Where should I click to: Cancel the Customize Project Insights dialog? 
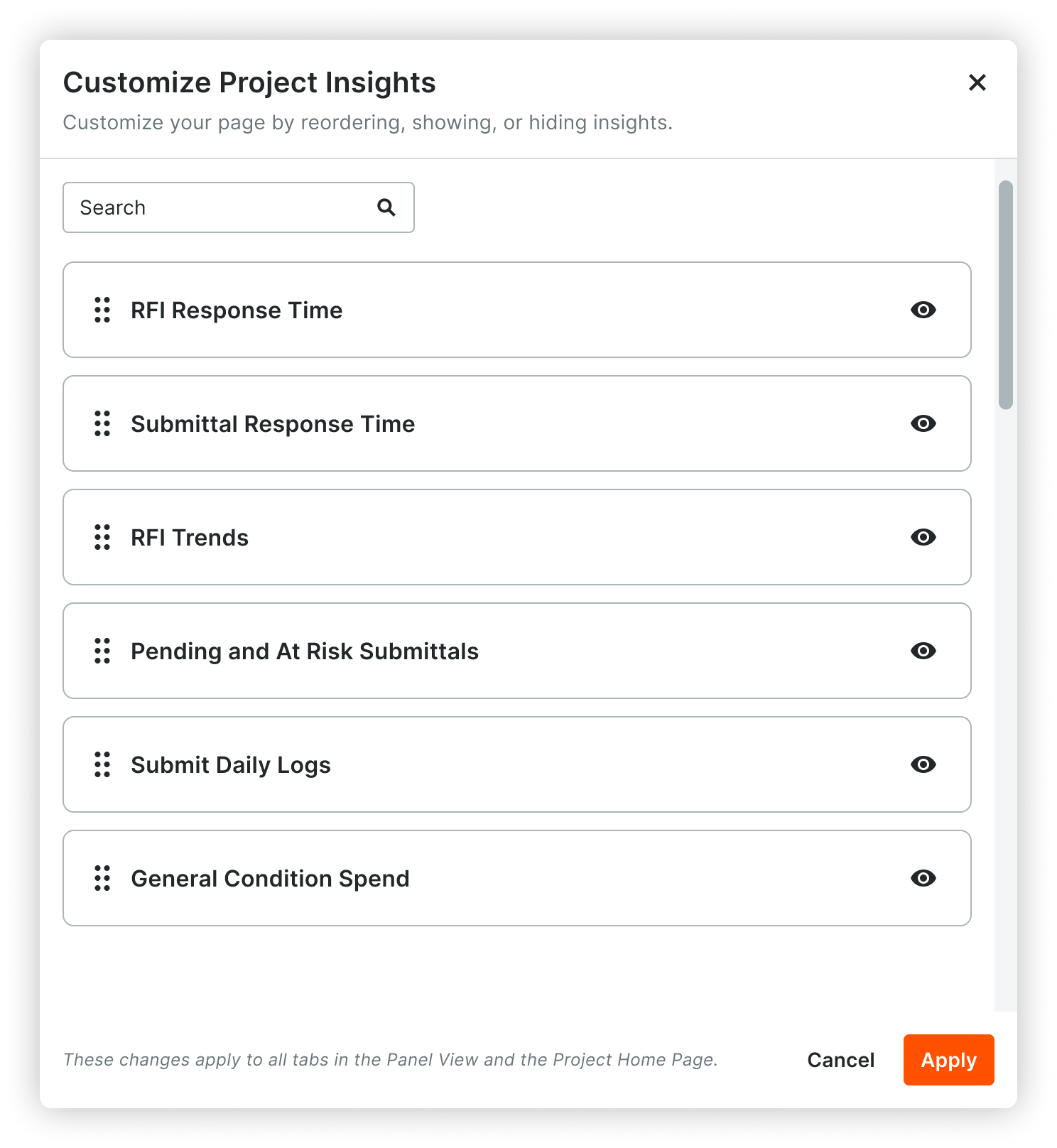[840, 1060]
